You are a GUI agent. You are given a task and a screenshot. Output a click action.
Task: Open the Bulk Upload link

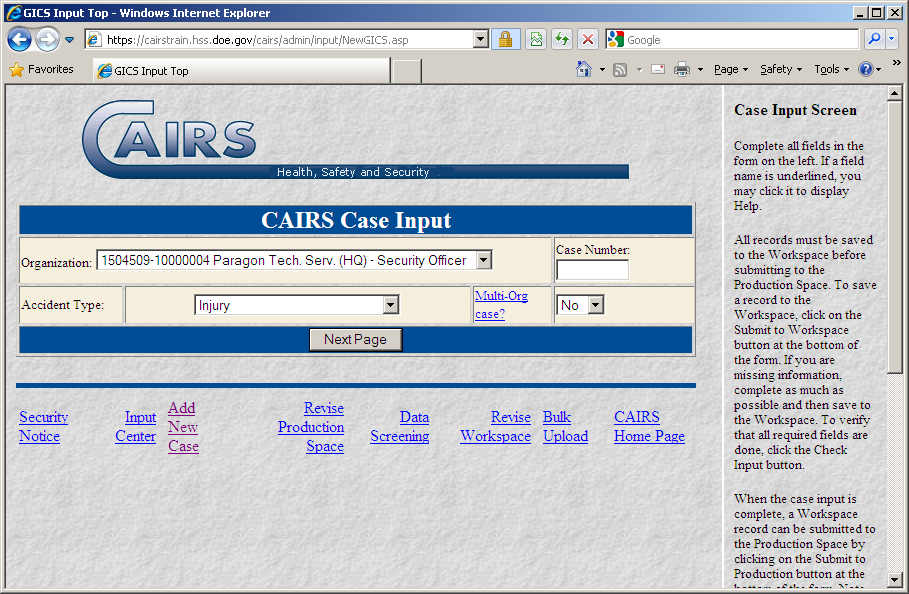[565, 427]
